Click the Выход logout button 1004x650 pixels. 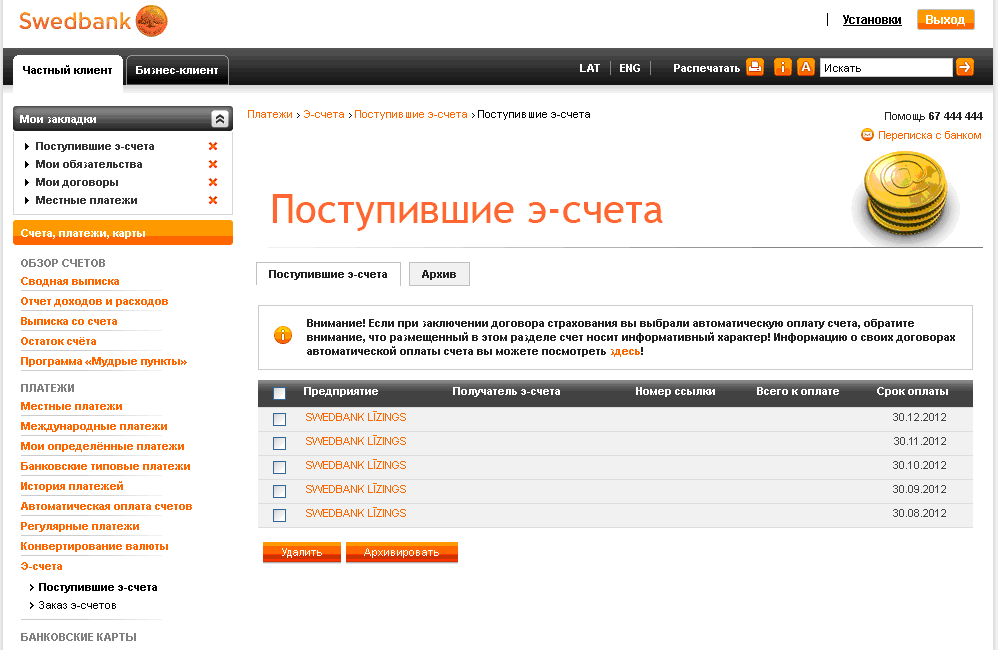click(945, 20)
